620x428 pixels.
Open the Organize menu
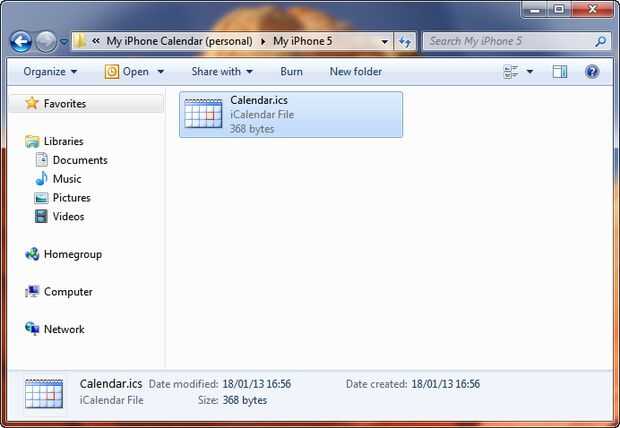(x=50, y=72)
